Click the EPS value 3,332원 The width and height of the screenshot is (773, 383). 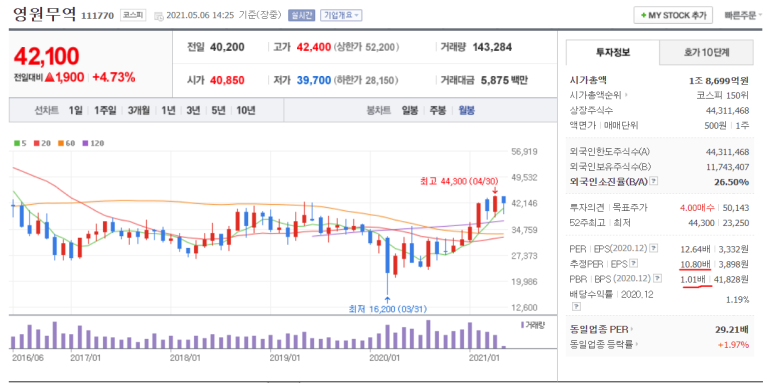point(735,248)
